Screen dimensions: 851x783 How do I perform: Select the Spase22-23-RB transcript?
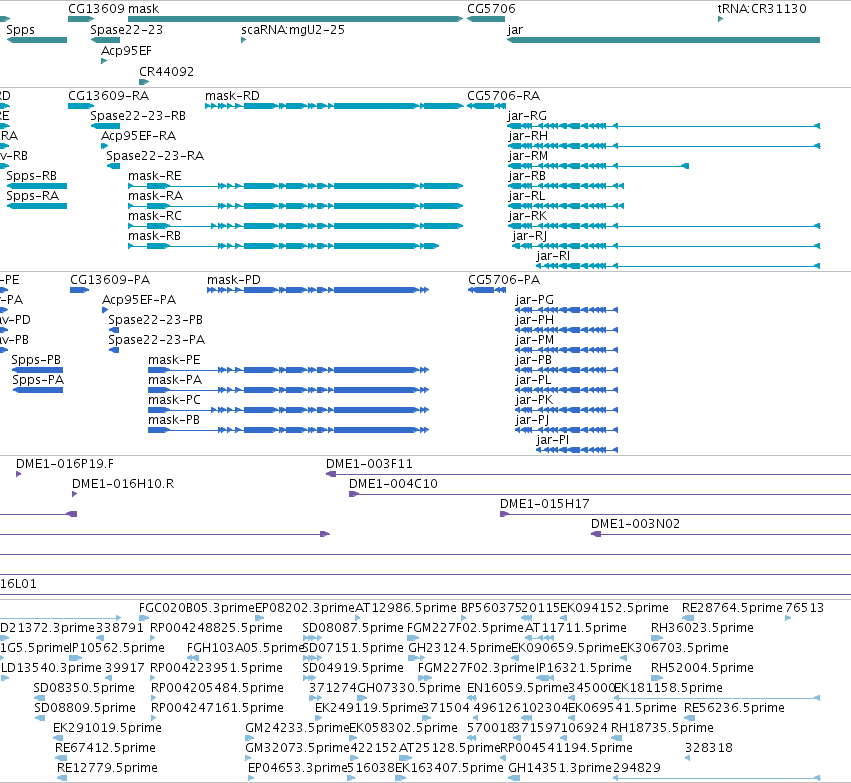pyautogui.click(x=105, y=126)
